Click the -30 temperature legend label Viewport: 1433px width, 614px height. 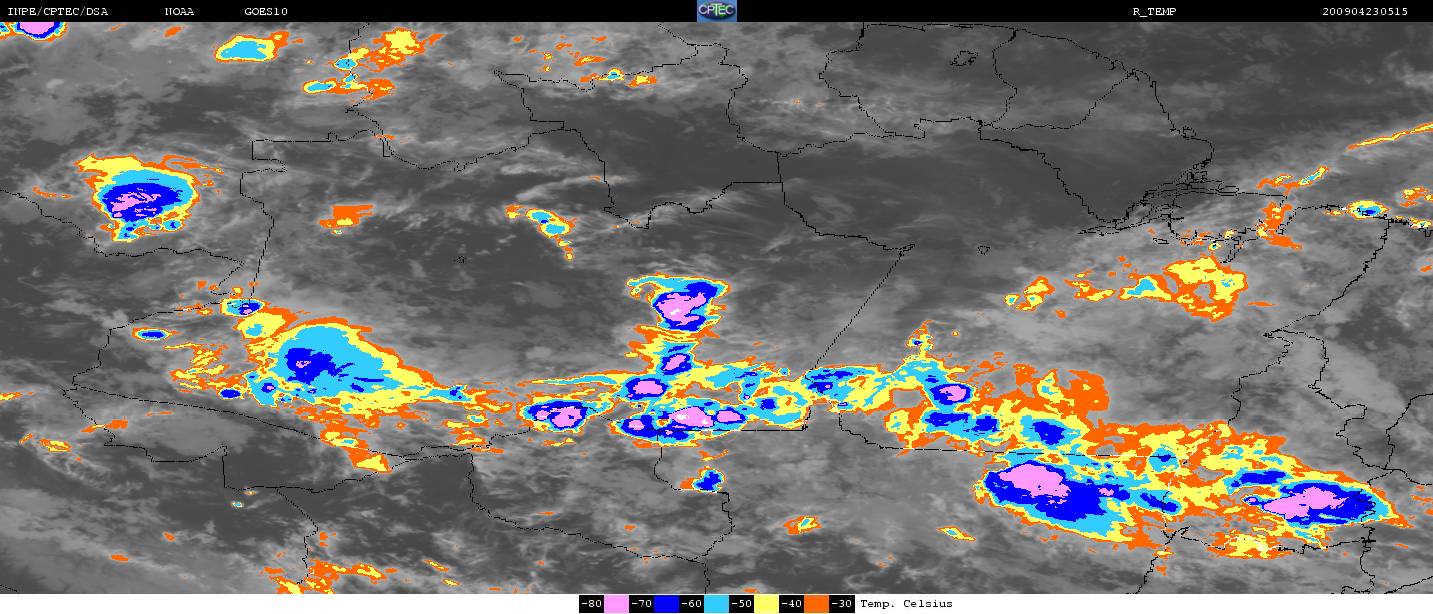pyautogui.click(x=841, y=604)
